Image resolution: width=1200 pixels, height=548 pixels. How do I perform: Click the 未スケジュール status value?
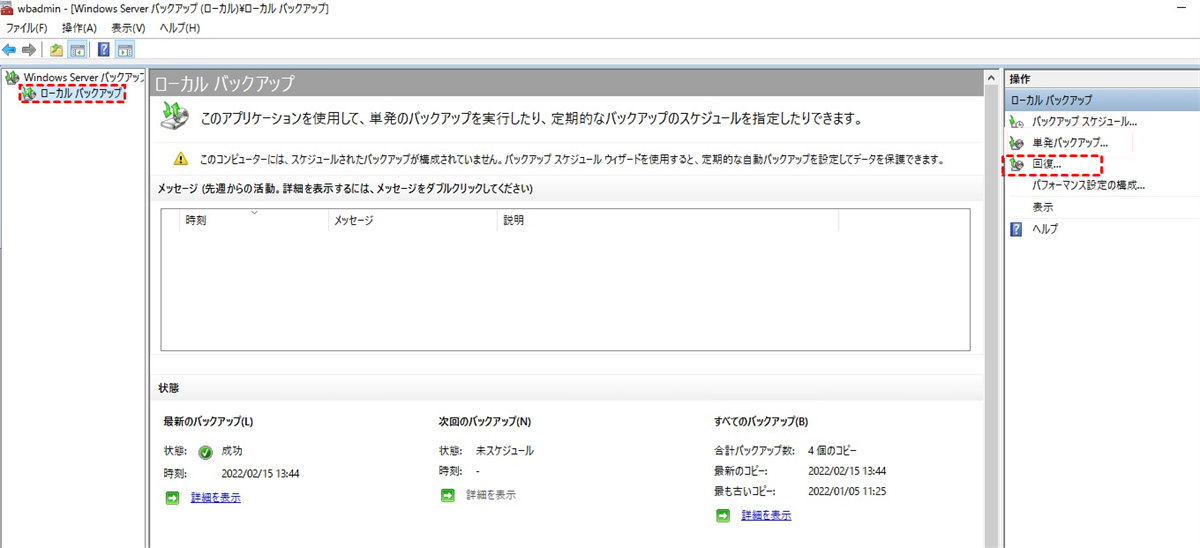click(505, 451)
